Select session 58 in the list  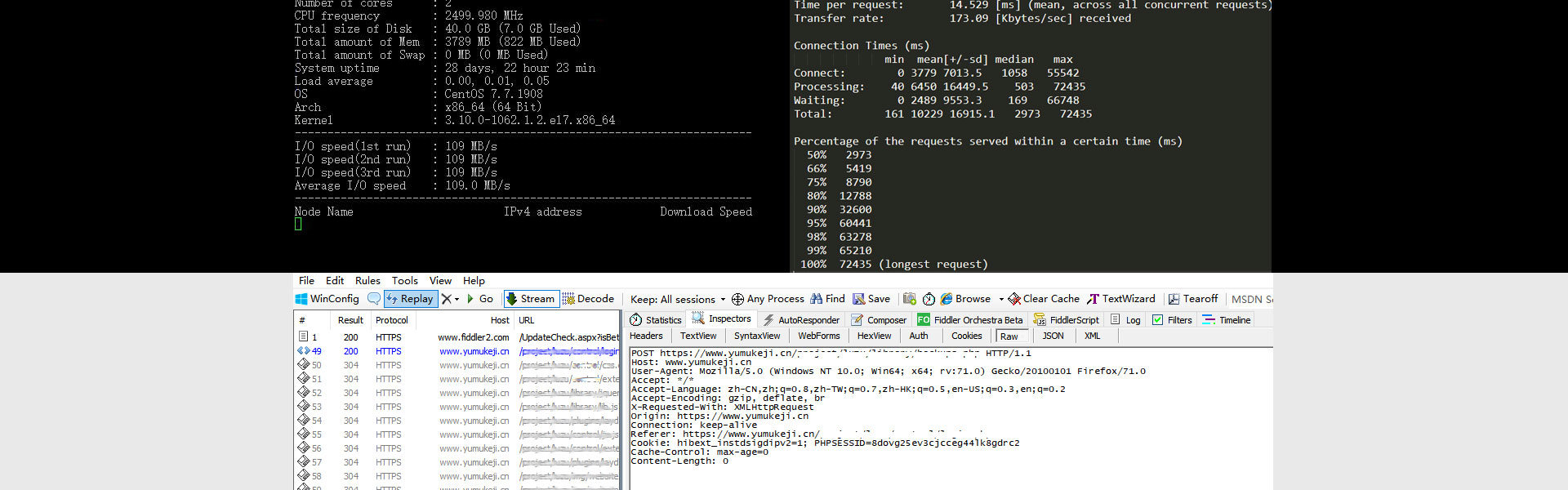pyautogui.click(x=457, y=476)
